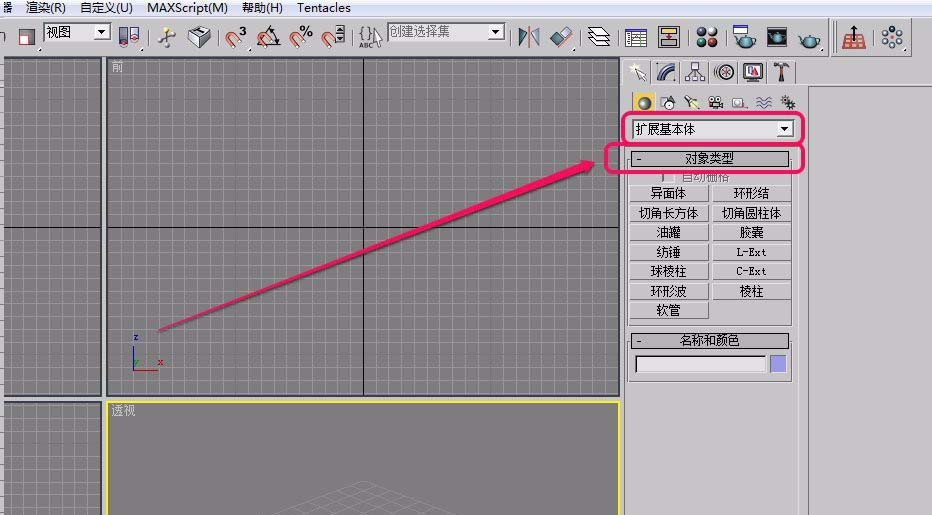Expand the 扩展基本体 dropdown list
The height and width of the screenshot is (515, 932).
[x=784, y=129]
